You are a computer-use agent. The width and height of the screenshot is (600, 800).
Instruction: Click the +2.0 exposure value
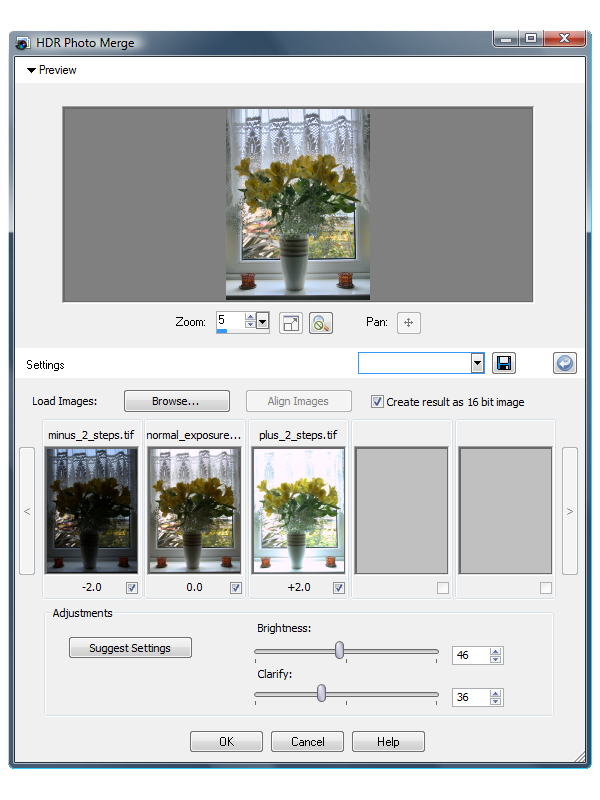299,587
